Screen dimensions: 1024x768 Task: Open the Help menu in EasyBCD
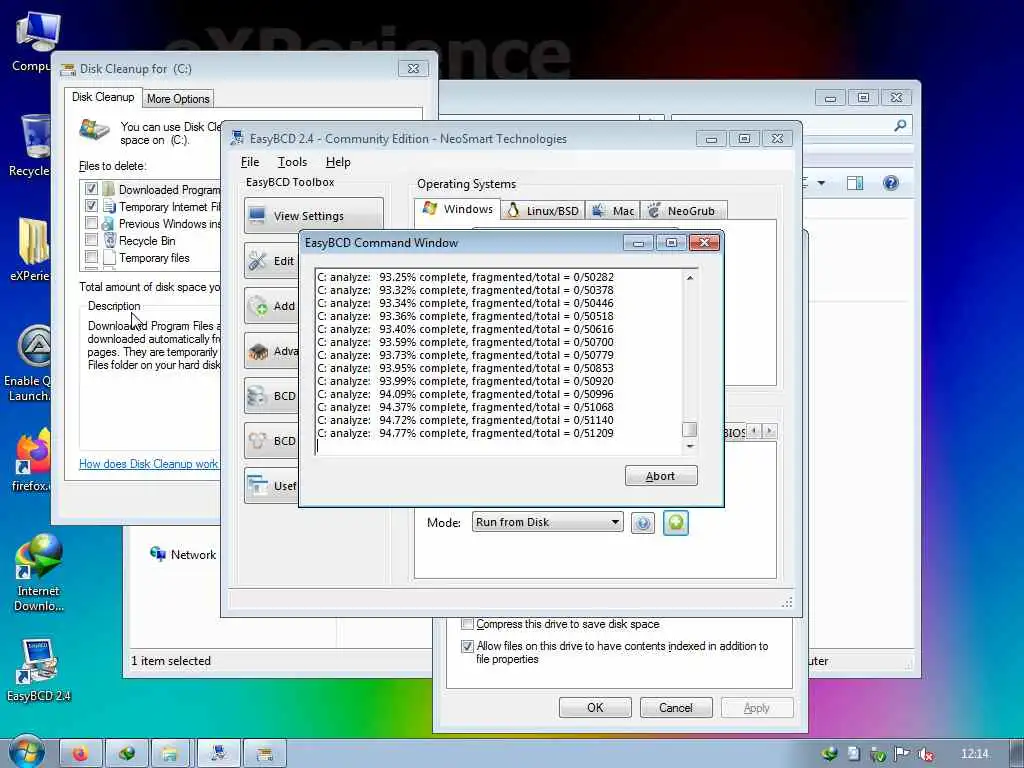(x=338, y=162)
